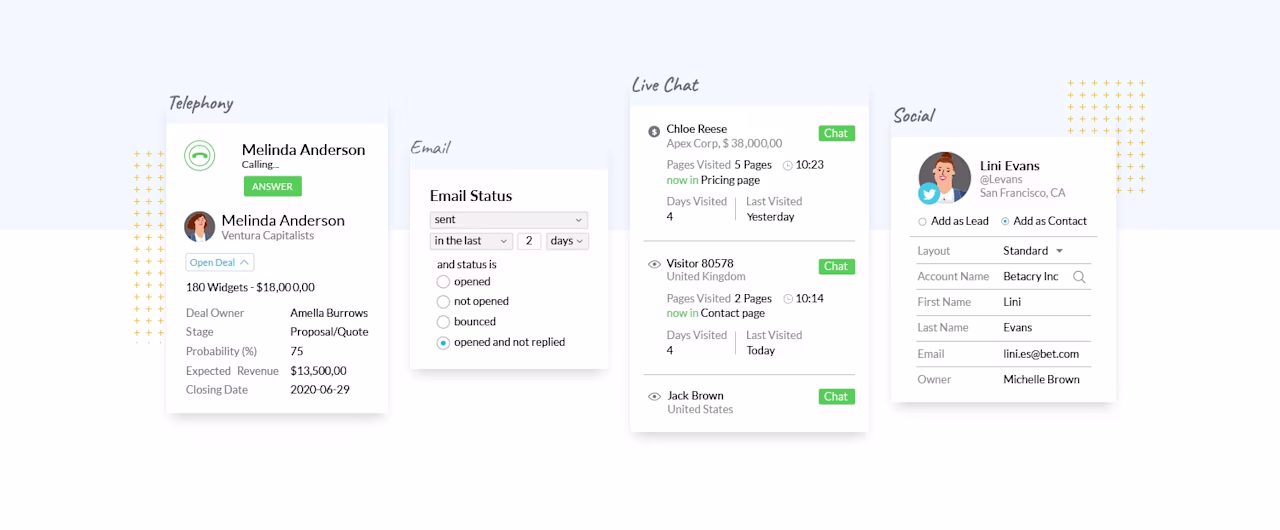Click 'San Francisco, CA' location text

click(x=1023, y=193)
